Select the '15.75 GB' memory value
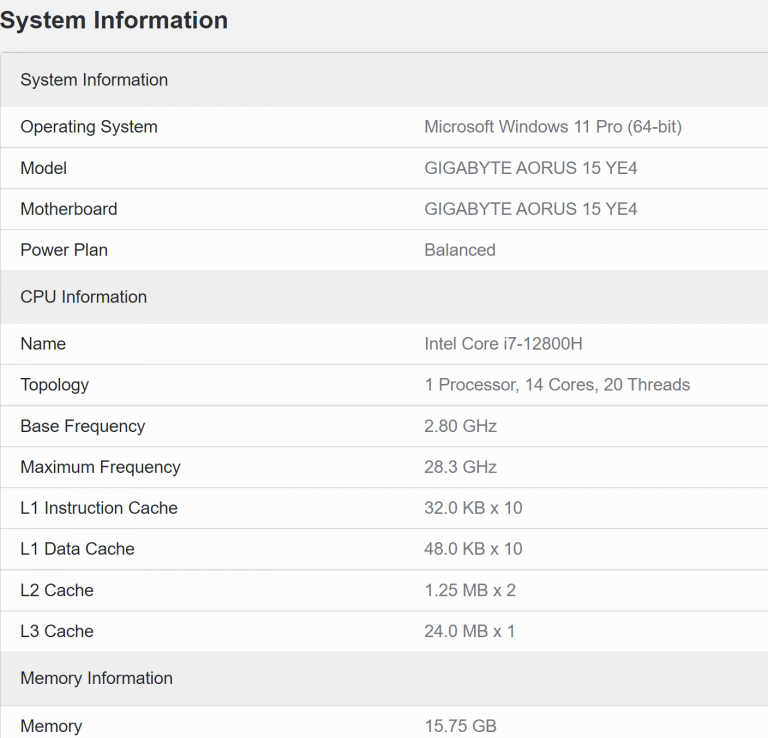768x738 pixels. [460, 726]
